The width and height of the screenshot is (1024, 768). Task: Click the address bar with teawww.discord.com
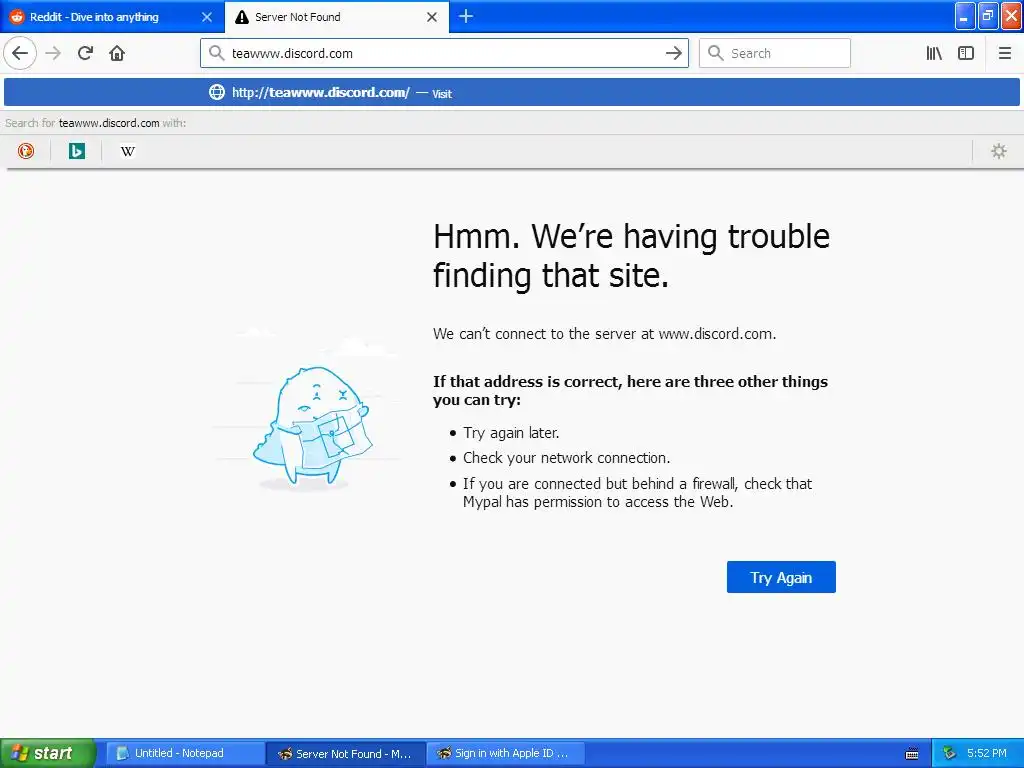444,53
